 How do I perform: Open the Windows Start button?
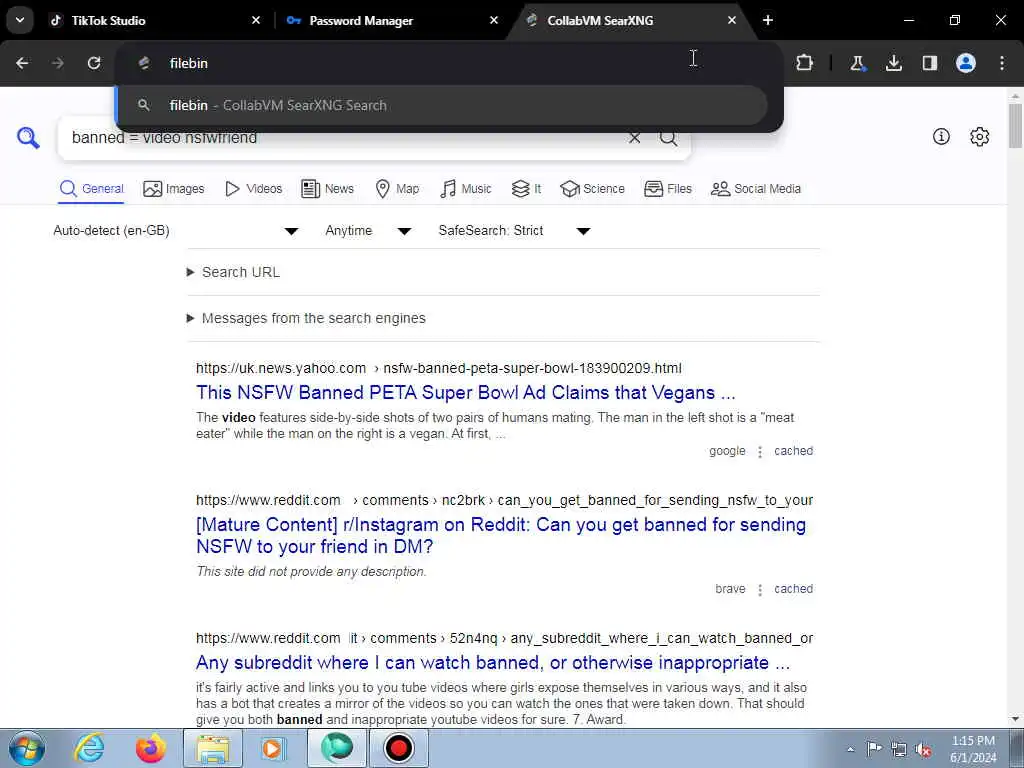[x=27, y=748]
